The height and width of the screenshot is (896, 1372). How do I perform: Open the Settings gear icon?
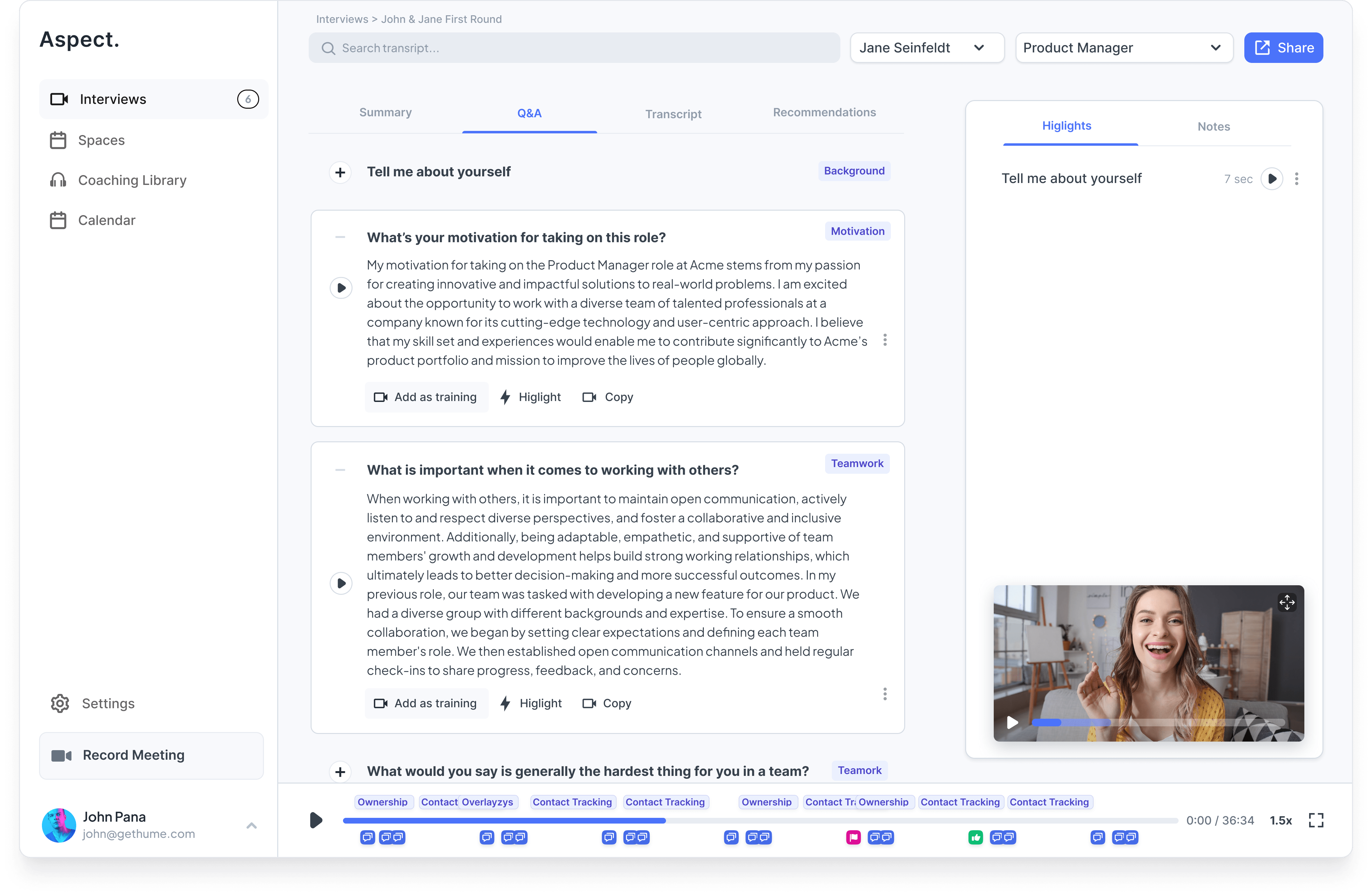[x=59, y=703]
